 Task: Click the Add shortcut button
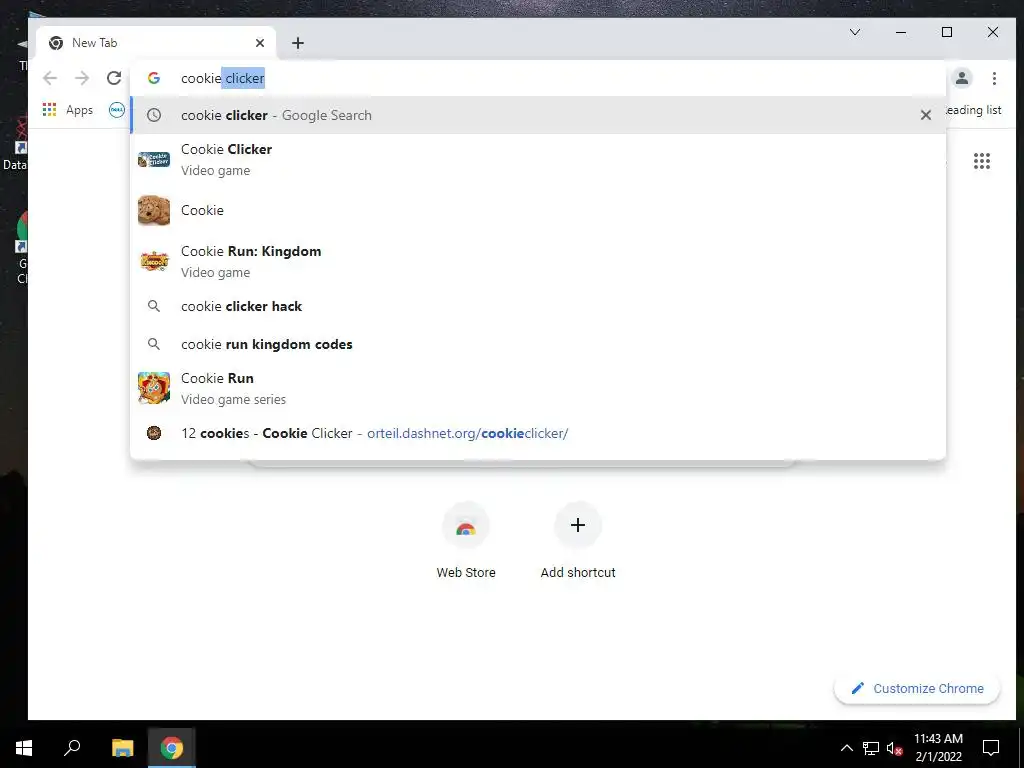[578, 541]
